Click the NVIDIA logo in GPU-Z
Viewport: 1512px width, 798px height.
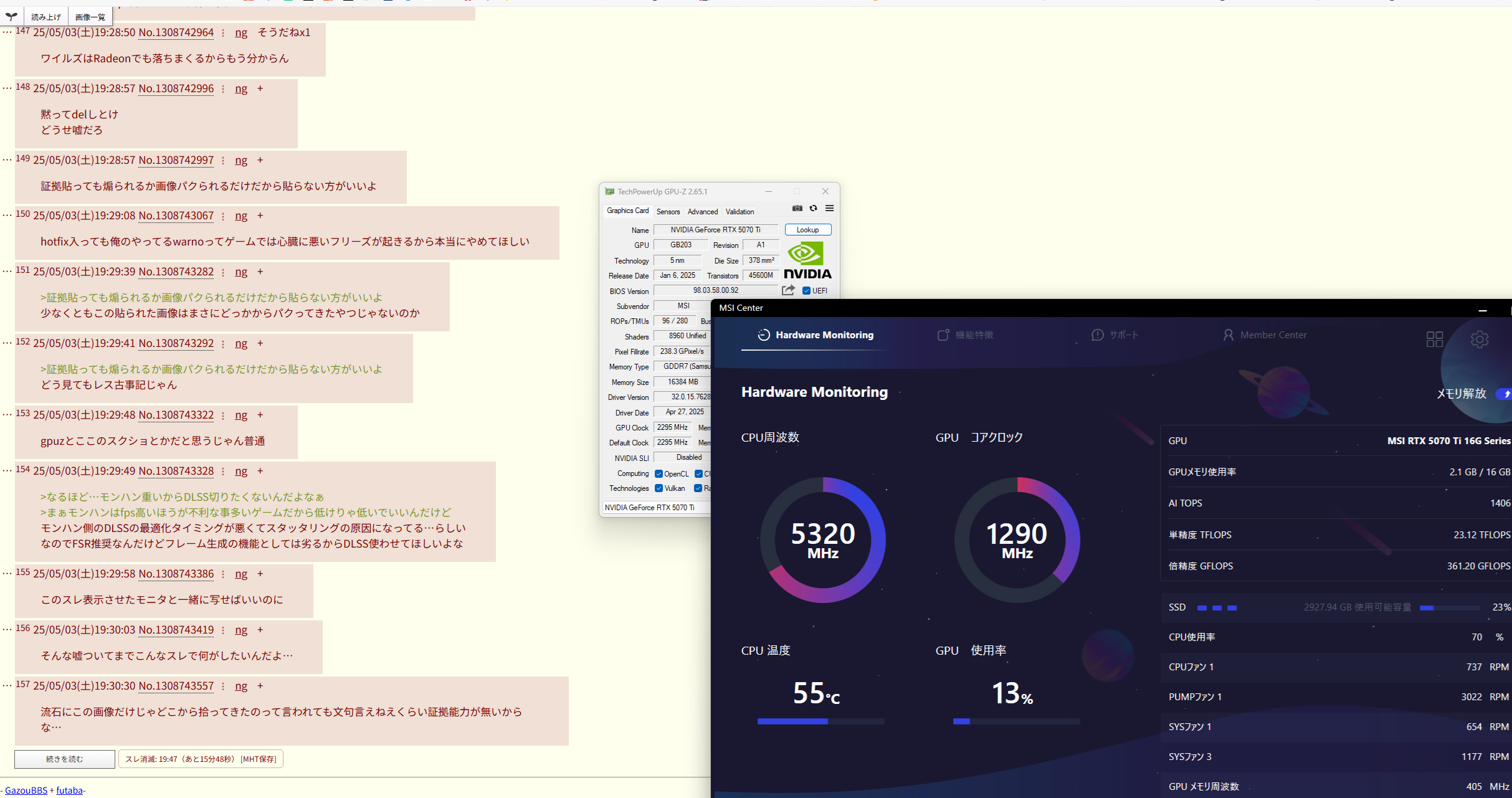coord(807,260)
